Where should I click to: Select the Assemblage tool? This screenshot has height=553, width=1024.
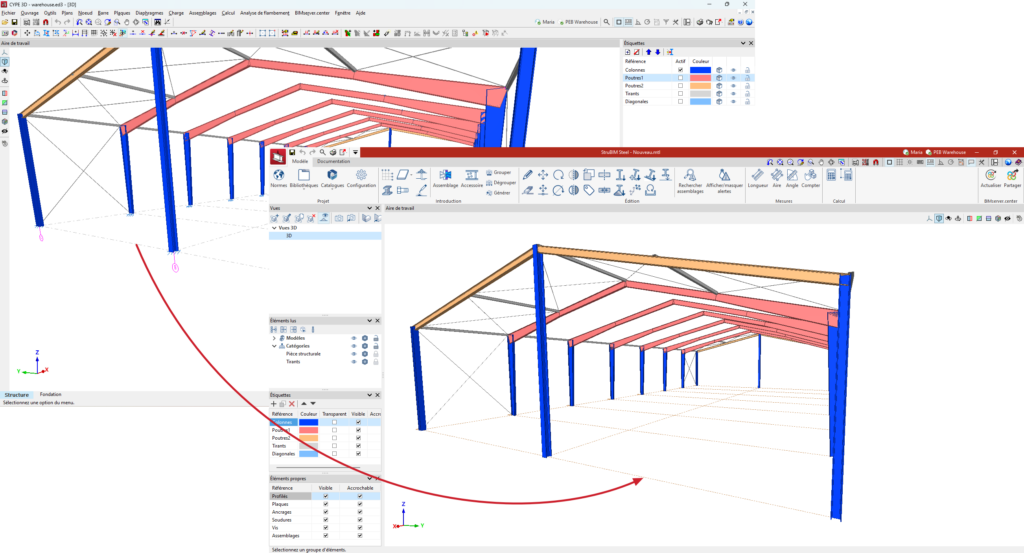point(446,177)
